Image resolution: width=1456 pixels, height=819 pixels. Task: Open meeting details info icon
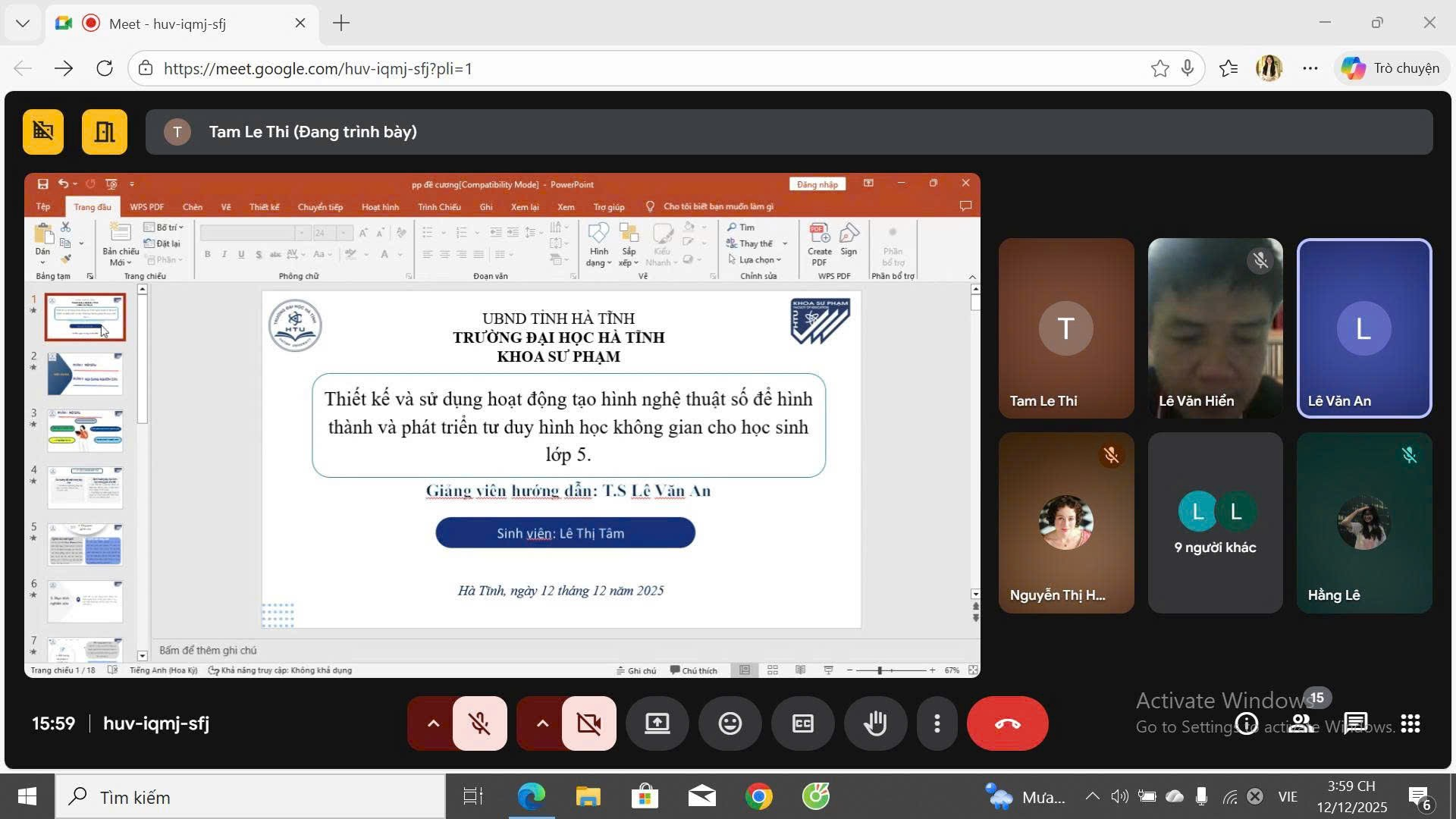[1247, 723]
